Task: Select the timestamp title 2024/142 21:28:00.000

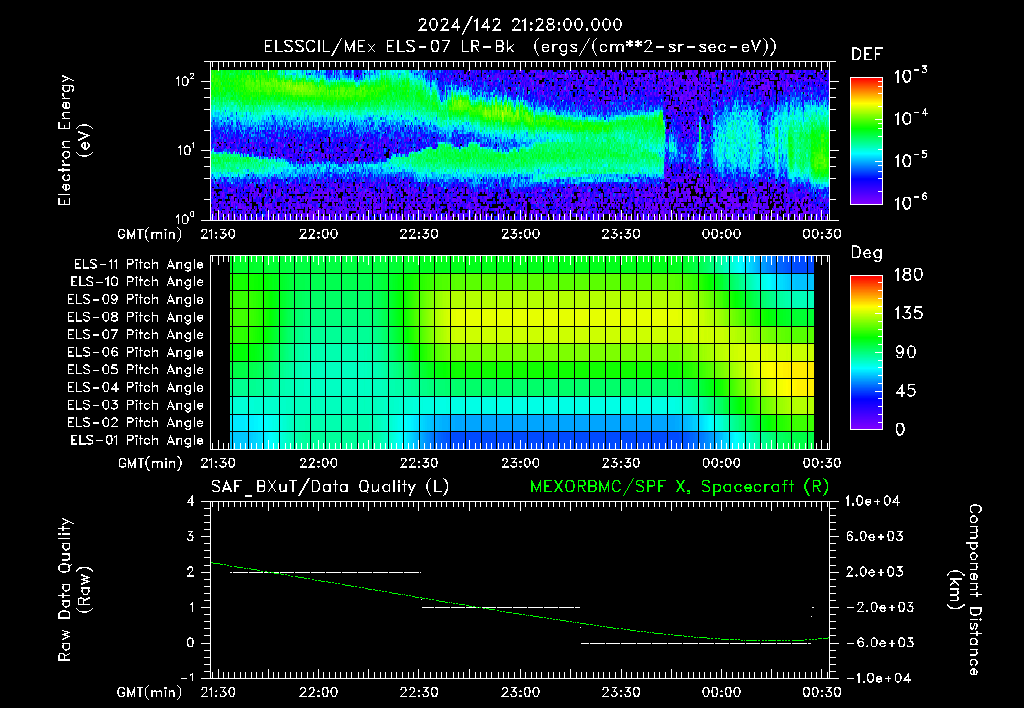Action: 520,25
